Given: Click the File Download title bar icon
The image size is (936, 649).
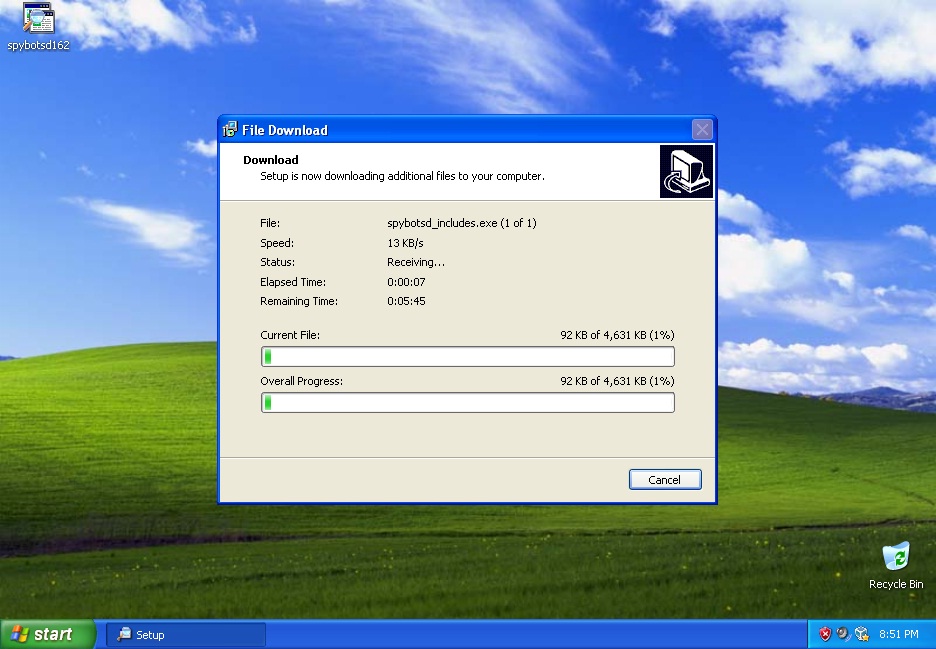Looking at the screenshot, I should 230,130.
